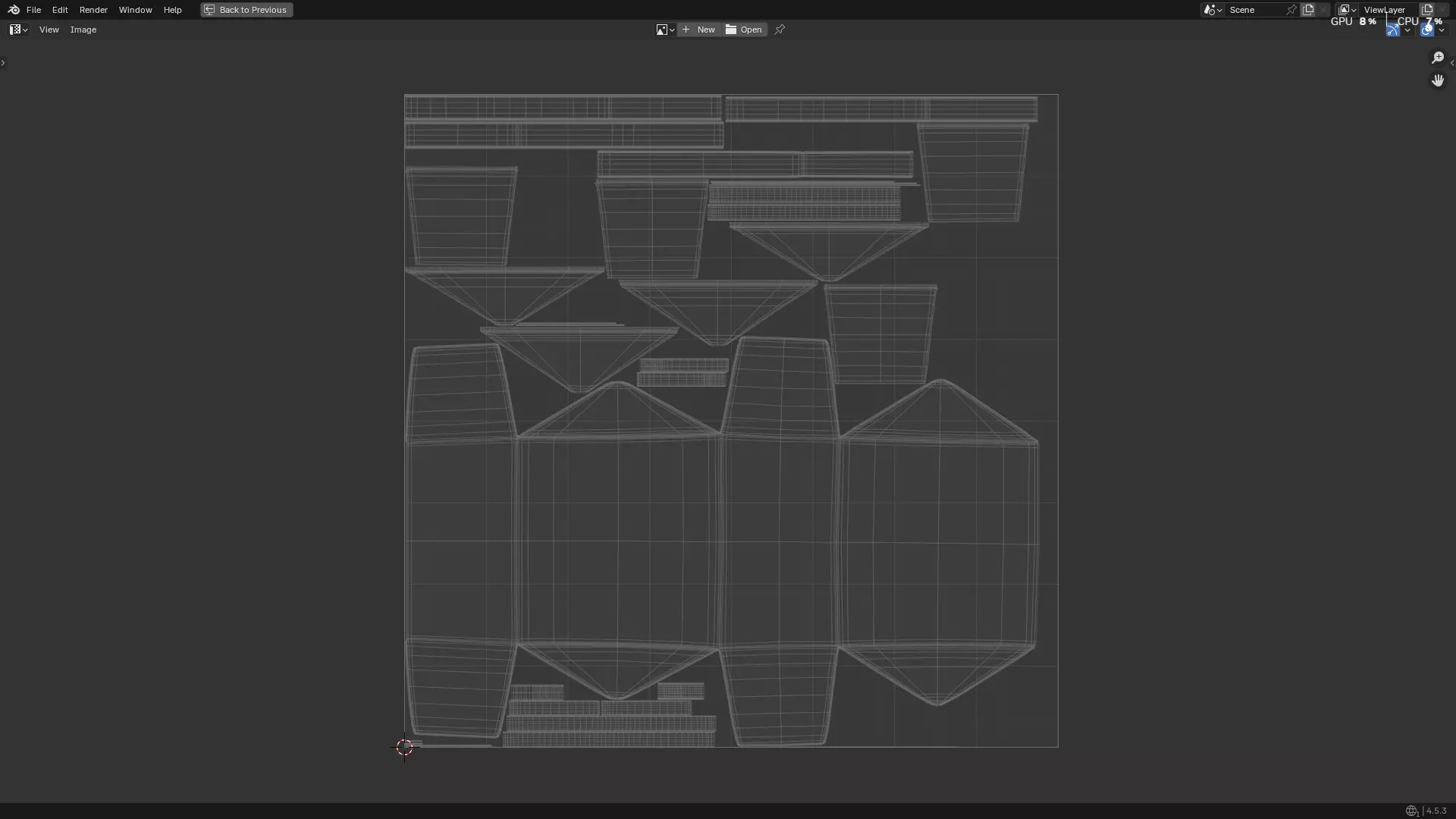The width and height of the screenshot is (1456, 819).
Task: Expand the right sidebar arrow
Action: [1451, 63]
